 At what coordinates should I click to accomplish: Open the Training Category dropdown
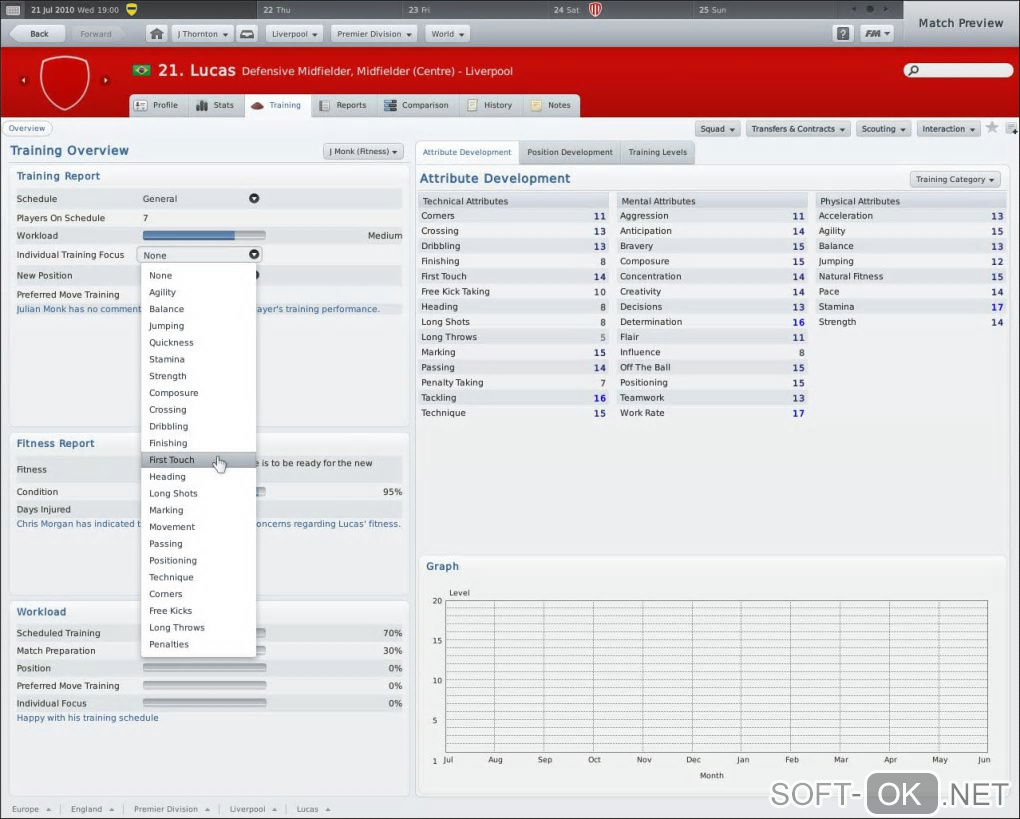pyautogui.click(x=955, y=180)
